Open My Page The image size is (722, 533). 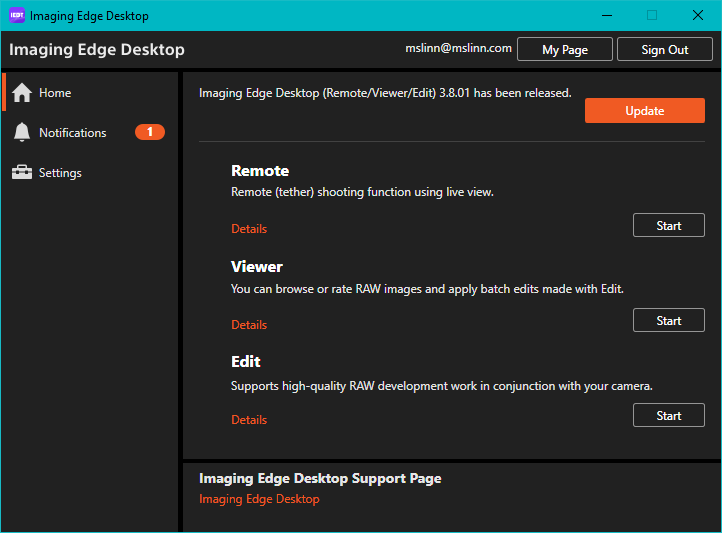pyautogui.click(x=564, y=50)
